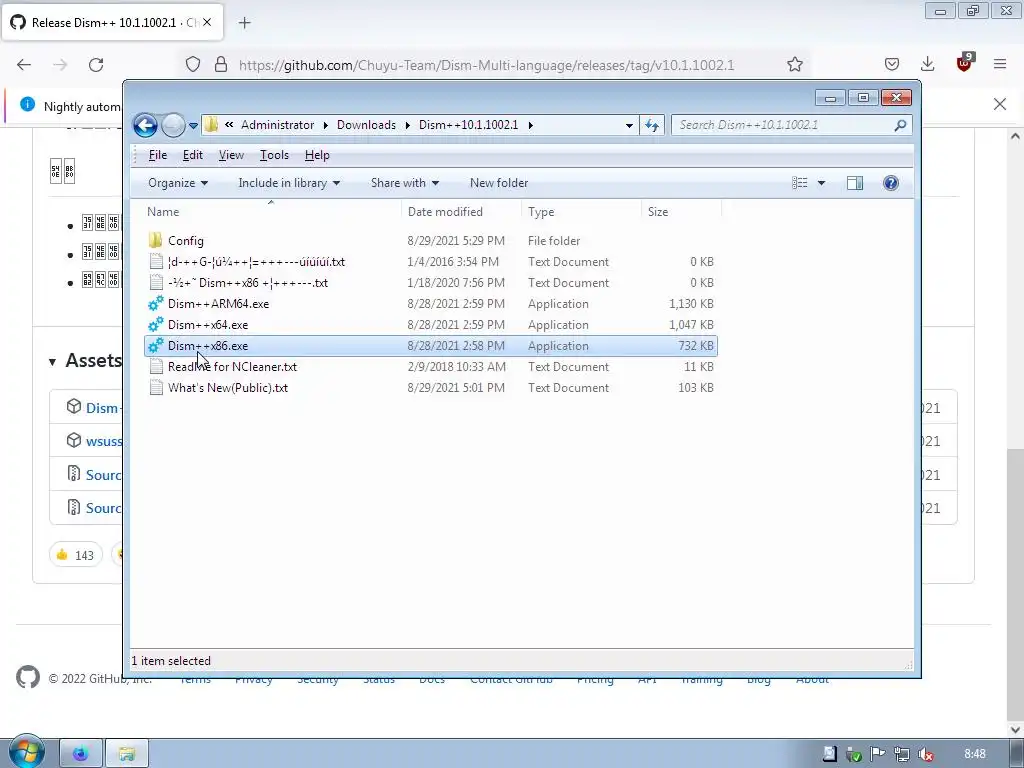
Task: Click the search magnifier in Explorer
Action: pos(900,125)
